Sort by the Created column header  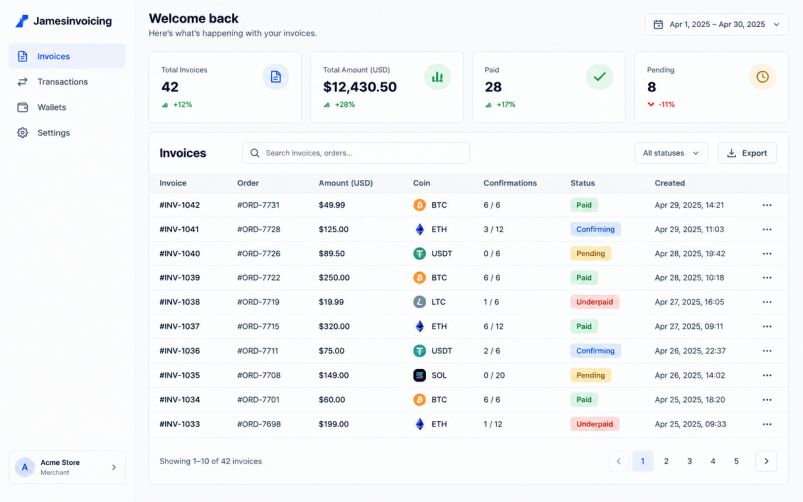670,183
